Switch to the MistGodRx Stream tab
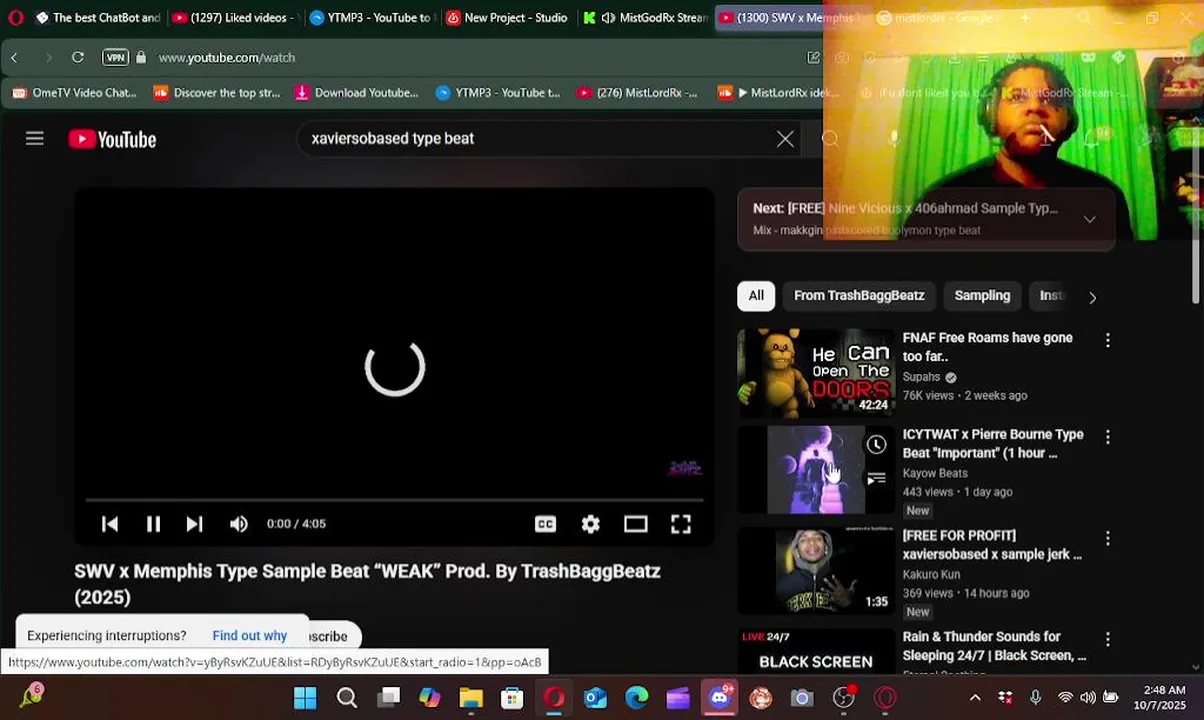Viewport: 1204px width, 720px height. point(645,18)
